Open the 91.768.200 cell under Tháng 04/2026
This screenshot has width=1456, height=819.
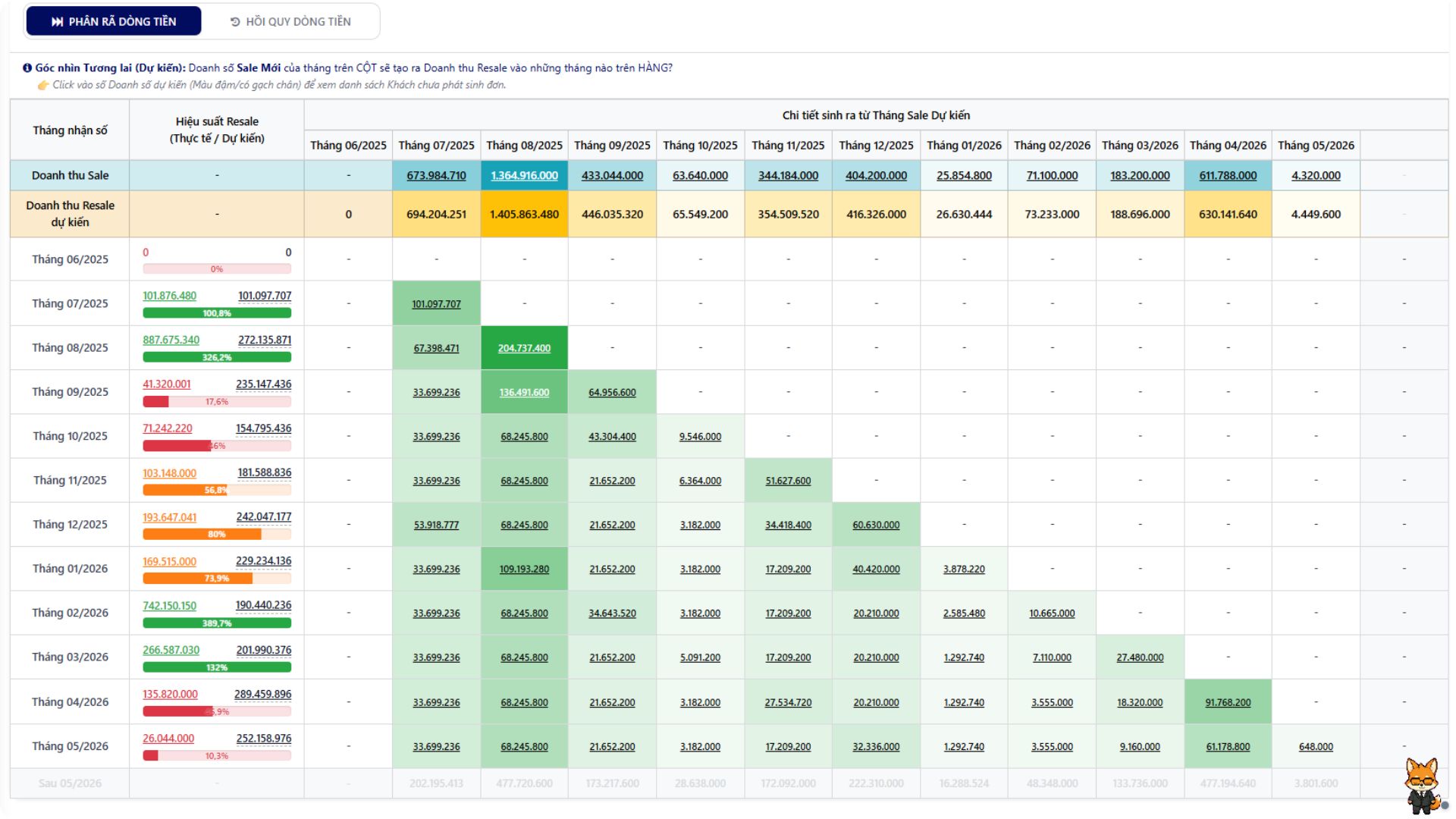pos(1228,702)
